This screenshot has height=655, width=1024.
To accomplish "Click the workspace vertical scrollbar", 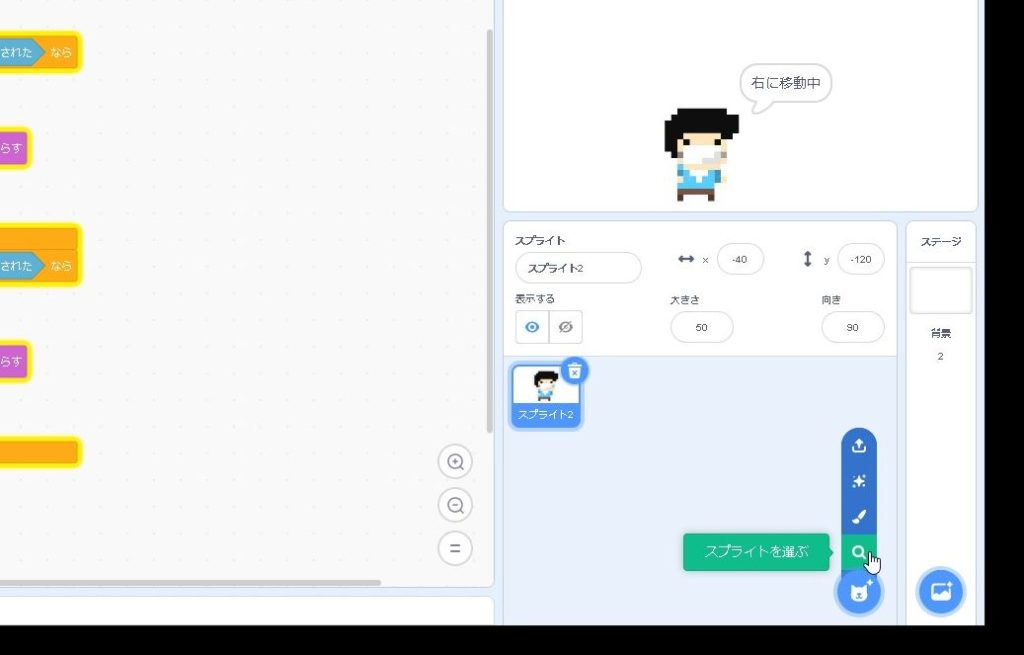I will (489, 230).
